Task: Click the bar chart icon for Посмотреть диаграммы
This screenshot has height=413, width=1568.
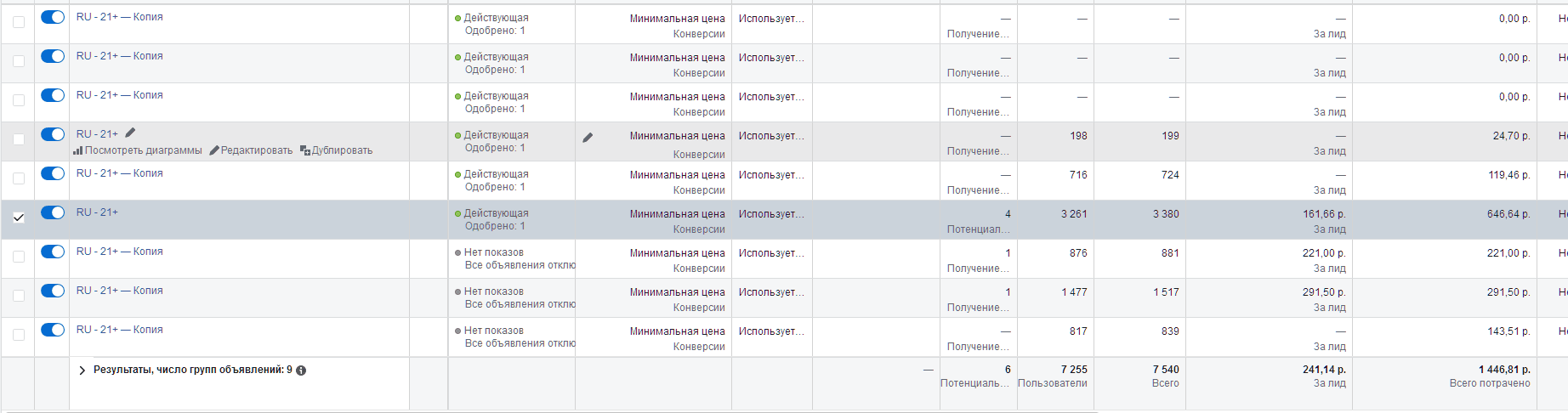Action: point(78,150)
